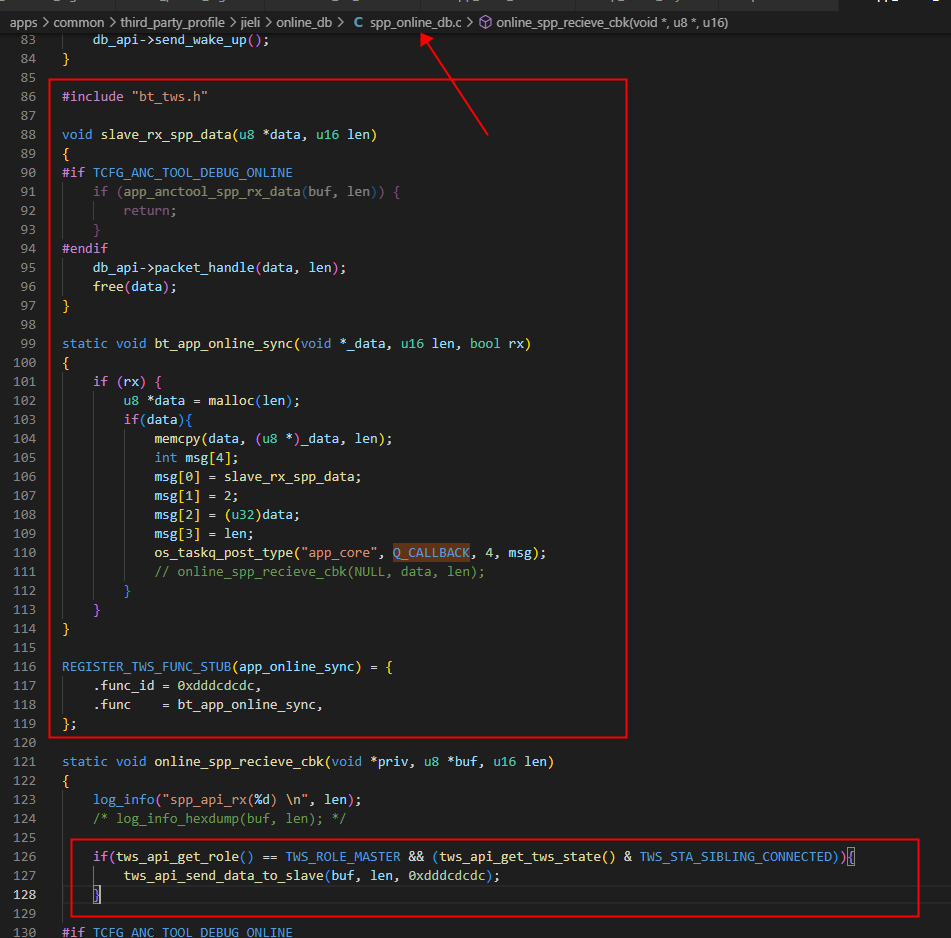Click app_anctool_spp_rx_data on line 91
The image size is (951, 938).
212,192
